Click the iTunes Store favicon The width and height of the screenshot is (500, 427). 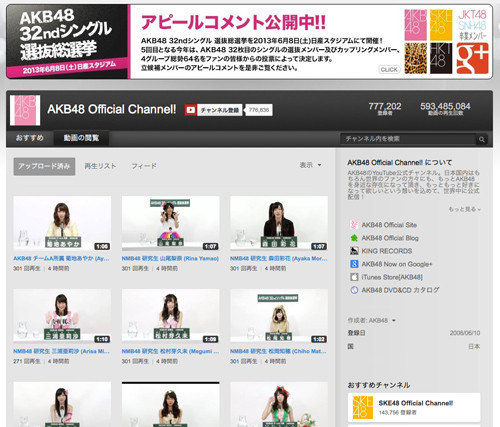tap(354, 277)
